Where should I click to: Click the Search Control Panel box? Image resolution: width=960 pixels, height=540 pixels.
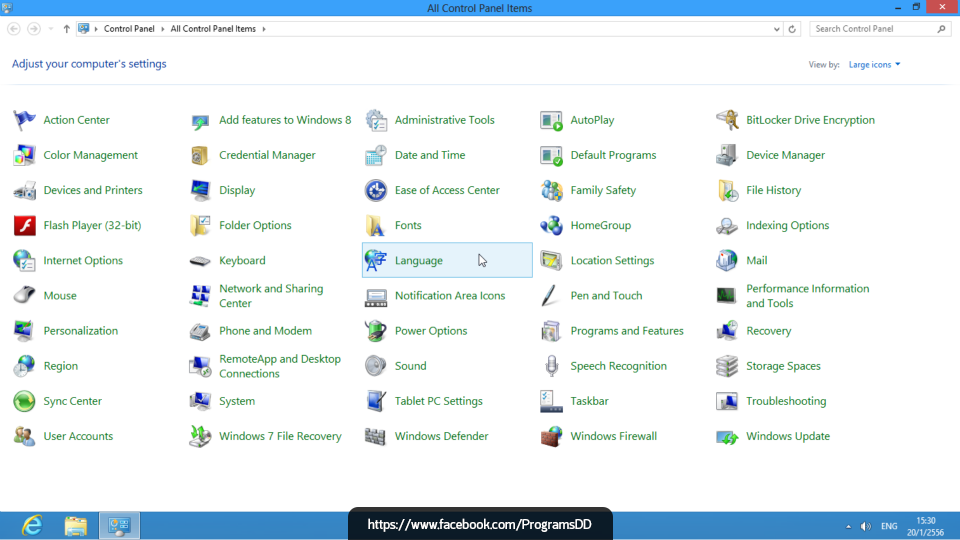[873, 29]
